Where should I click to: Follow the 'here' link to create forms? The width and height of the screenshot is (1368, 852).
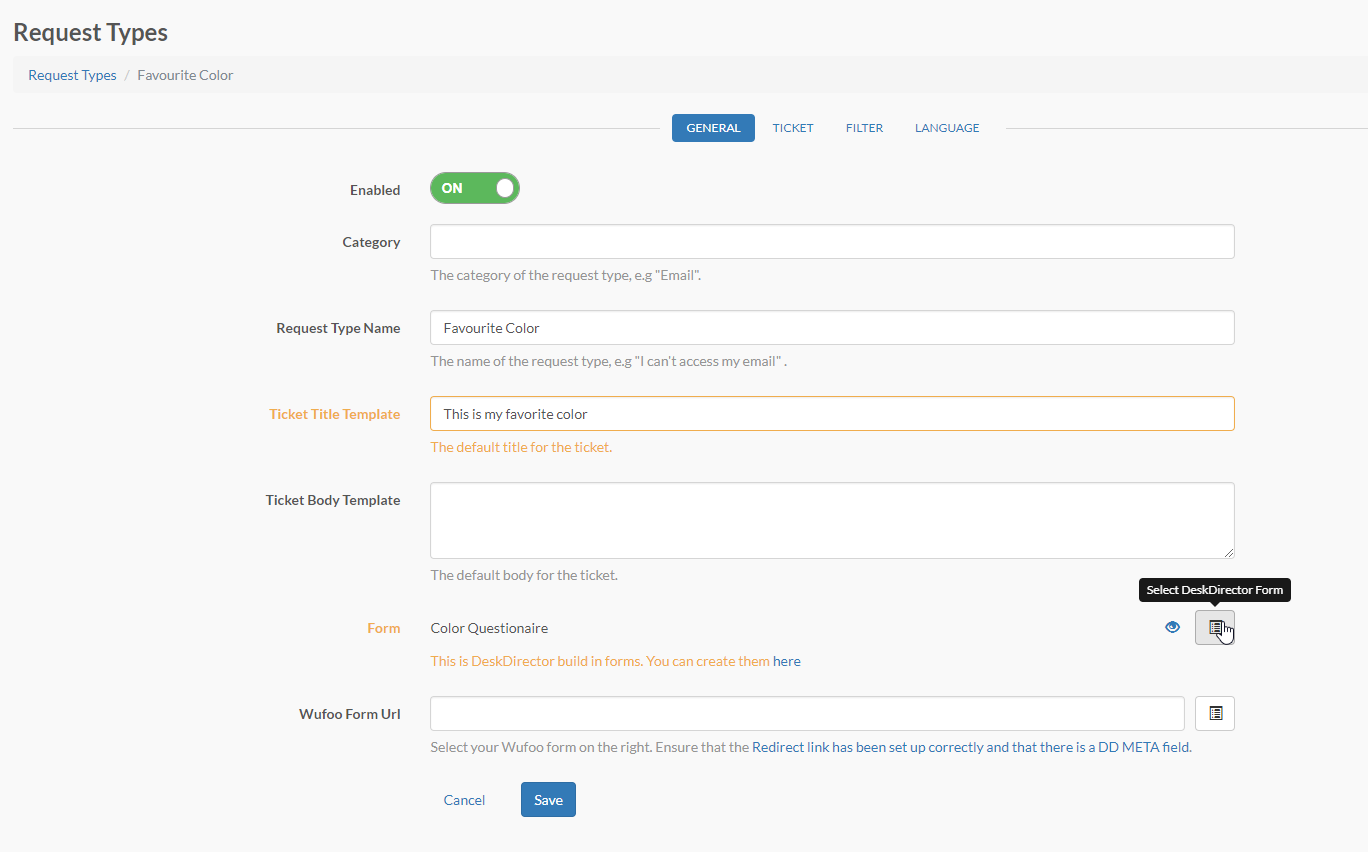tap(787, 661)
